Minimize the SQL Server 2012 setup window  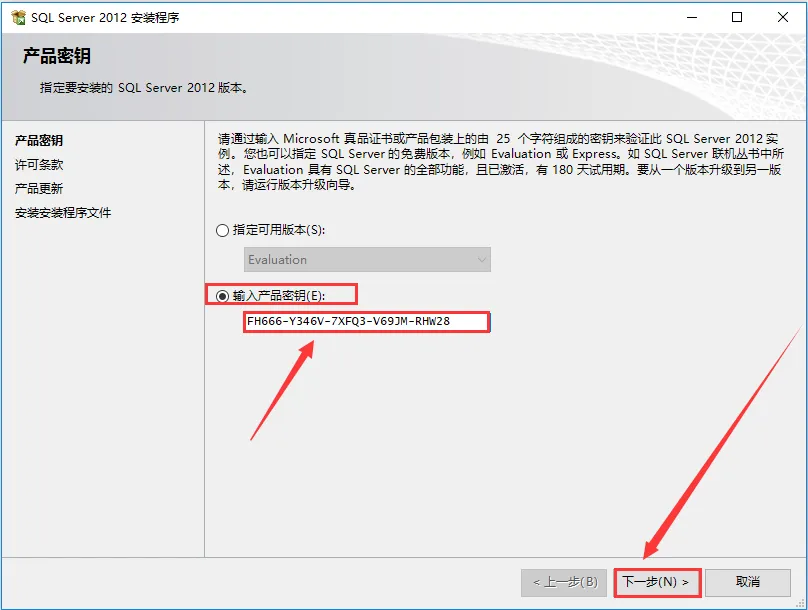(x=692, y=18)
